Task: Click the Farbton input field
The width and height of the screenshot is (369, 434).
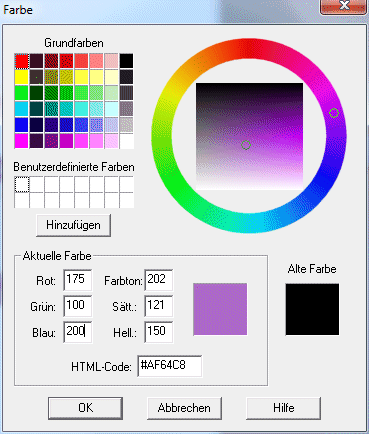Action: [x=159, y=280]
